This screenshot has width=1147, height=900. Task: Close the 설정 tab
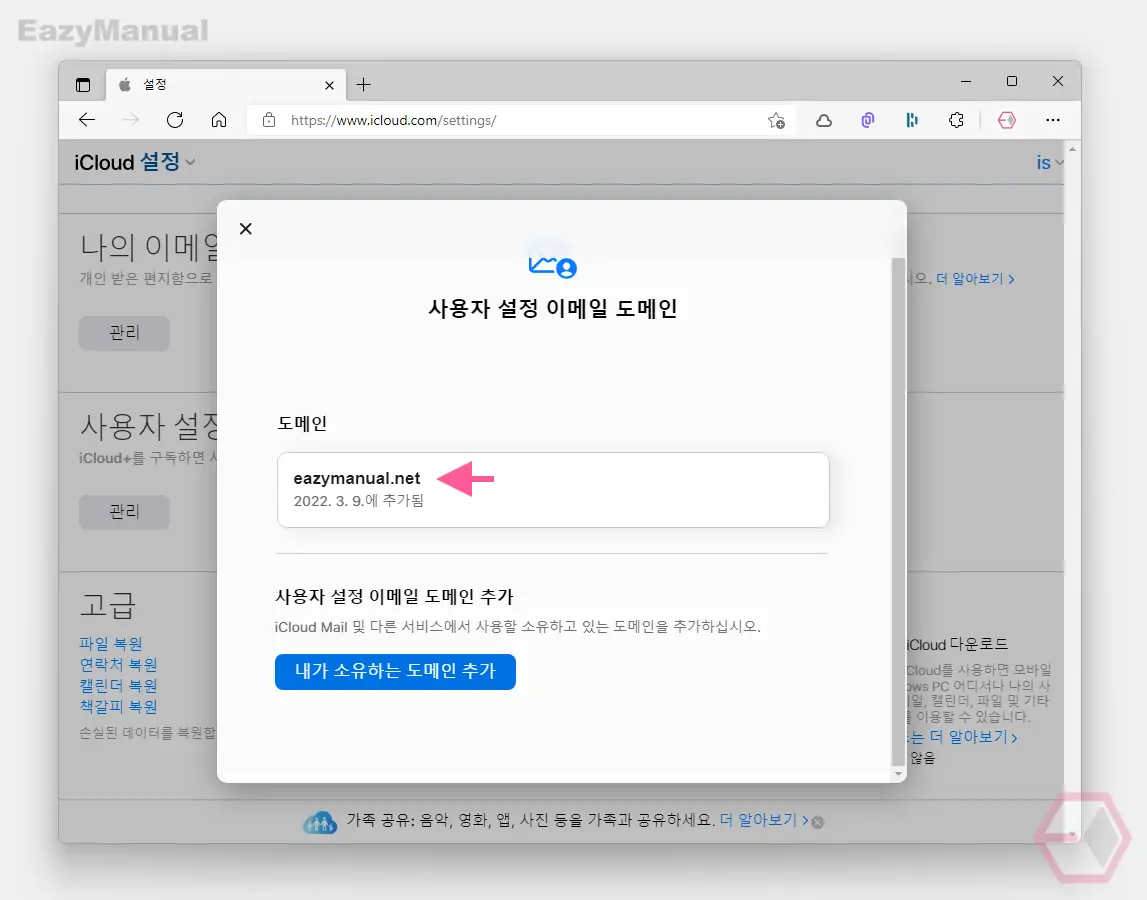pos(329,86)
